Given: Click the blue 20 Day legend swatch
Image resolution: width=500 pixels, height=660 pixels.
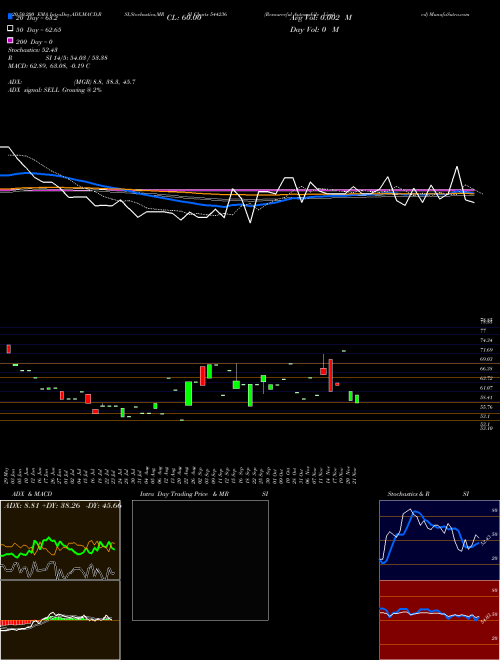Looking at the screenshot, I should click(x=10, y=17).
